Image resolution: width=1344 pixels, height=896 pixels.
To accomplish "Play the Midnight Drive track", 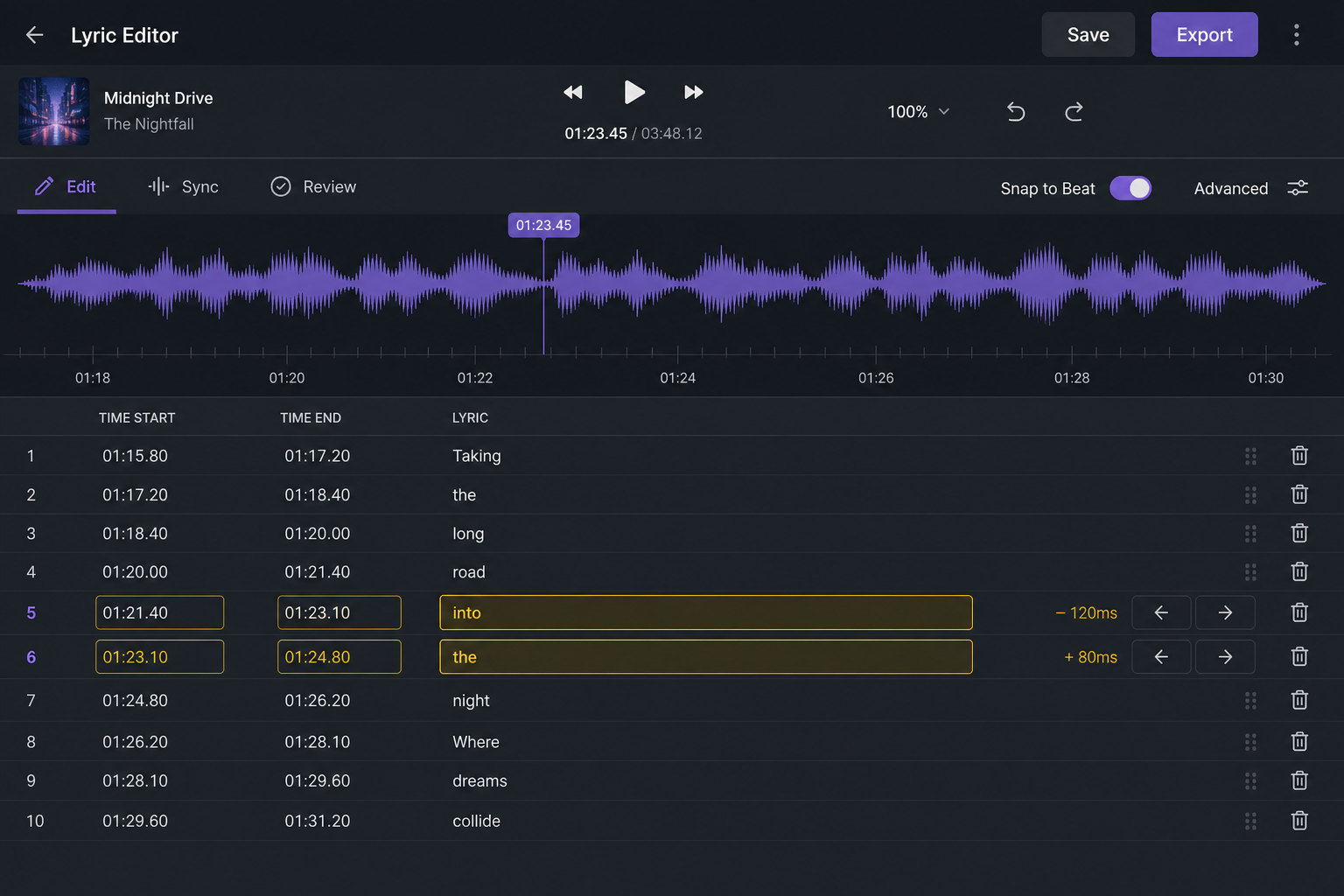I will coord(634,92).
